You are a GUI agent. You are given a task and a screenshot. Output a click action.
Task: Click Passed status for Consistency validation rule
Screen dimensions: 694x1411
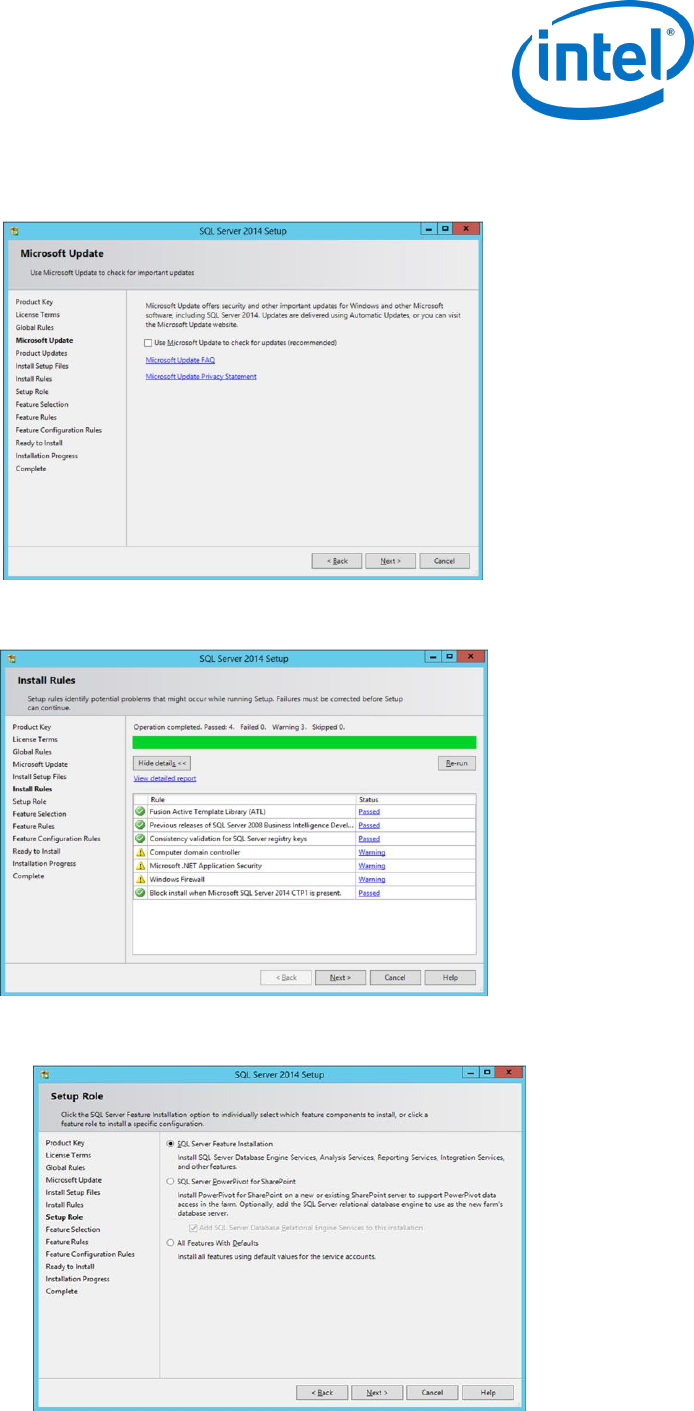369,839
